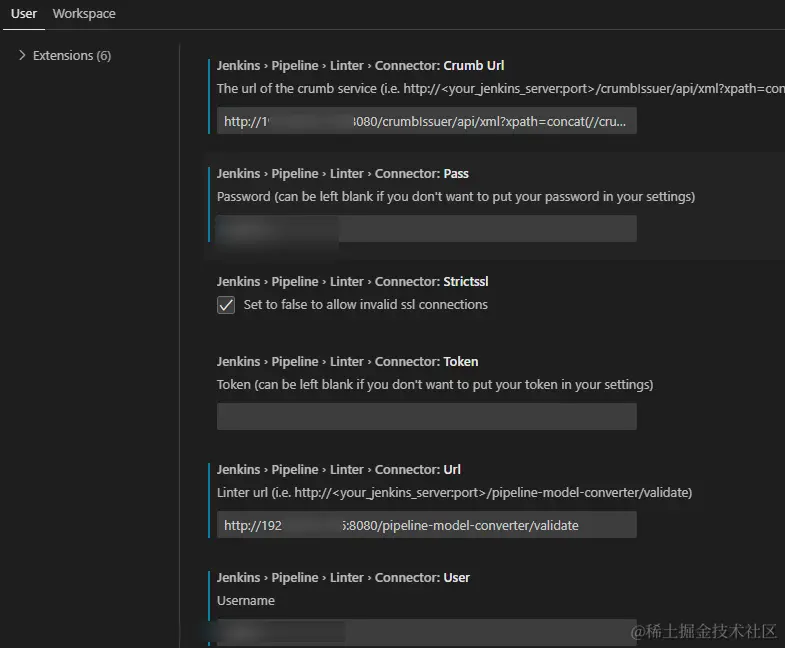
Task: Select the Connector: Url setting title
Action: [x=338, y=470]
